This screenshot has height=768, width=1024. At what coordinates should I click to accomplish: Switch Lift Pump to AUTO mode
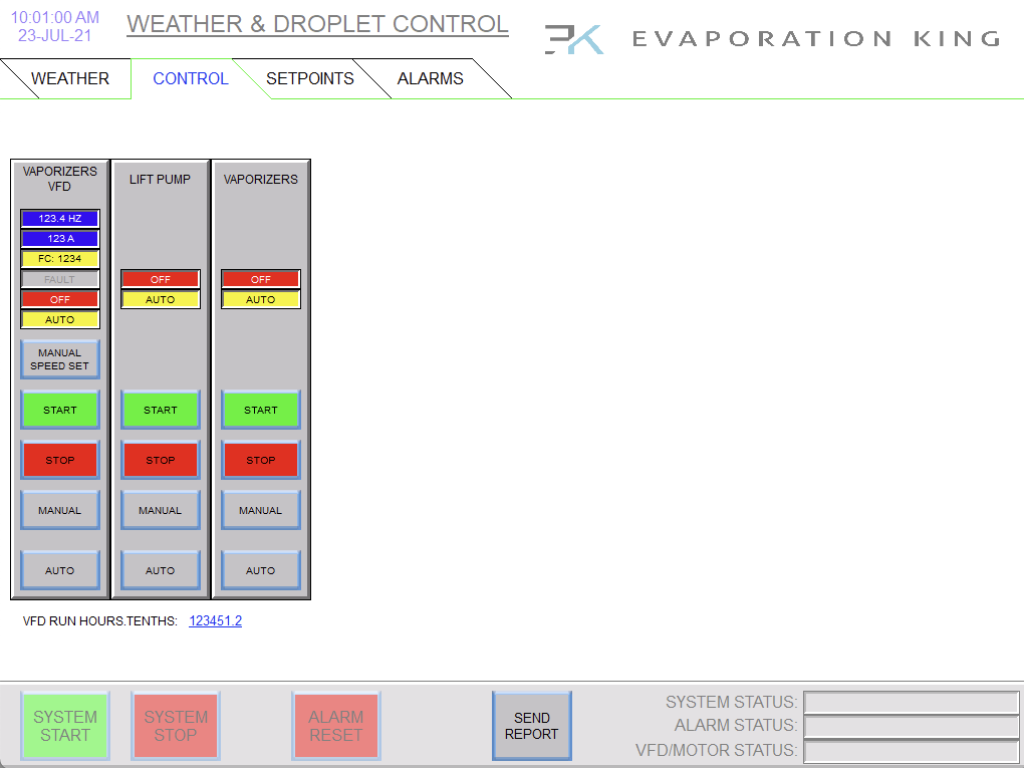161,570
